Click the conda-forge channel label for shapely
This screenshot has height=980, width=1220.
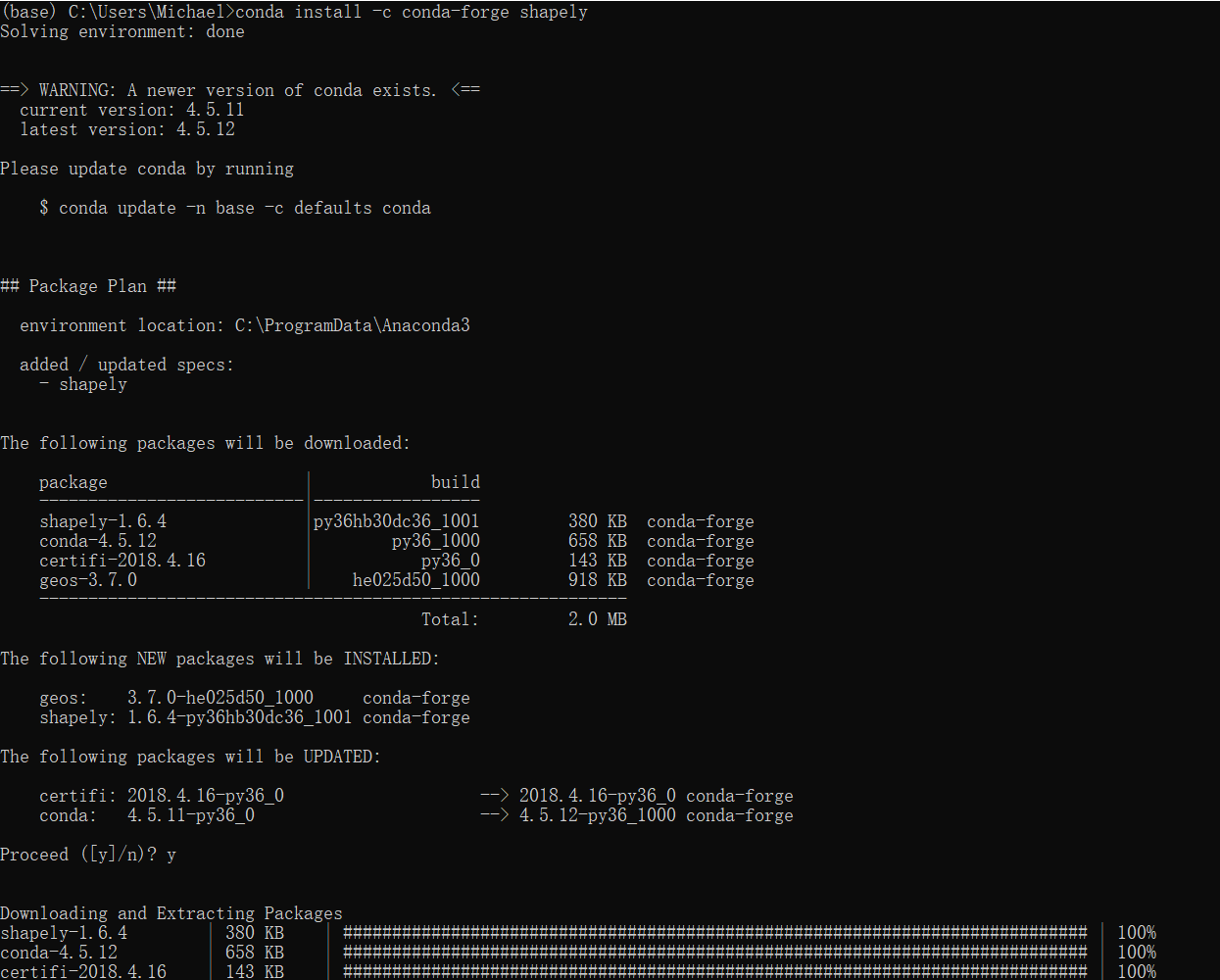tap(700, 520)
